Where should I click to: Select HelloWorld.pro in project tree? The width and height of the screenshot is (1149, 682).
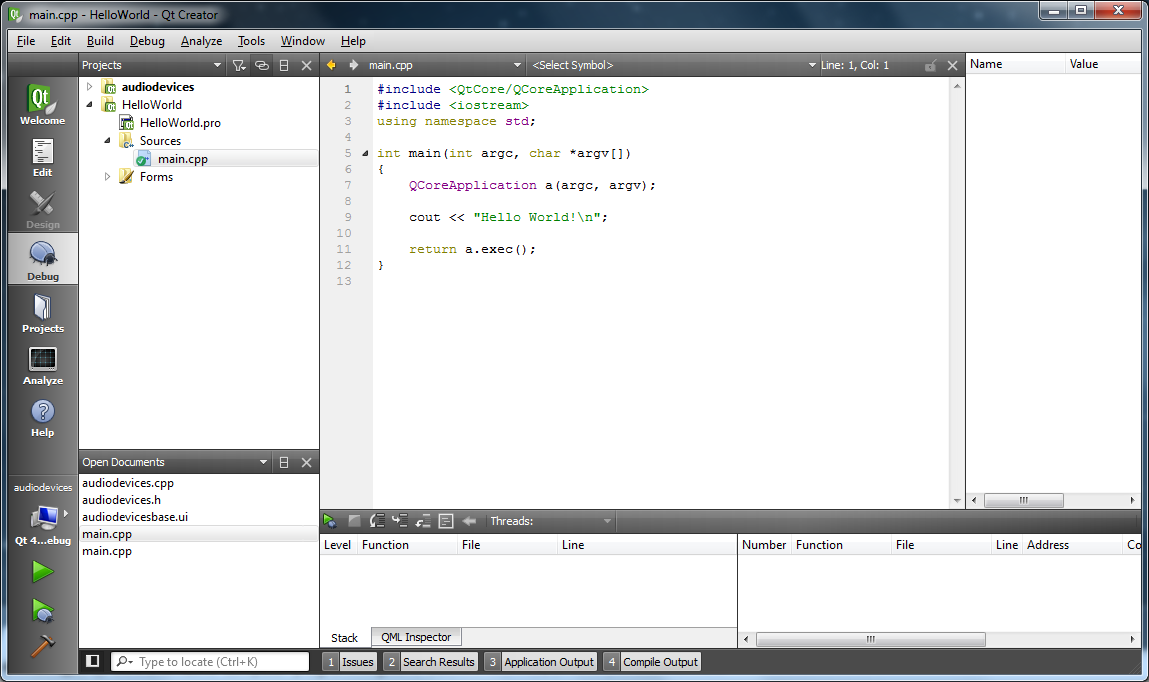point(180,123)
